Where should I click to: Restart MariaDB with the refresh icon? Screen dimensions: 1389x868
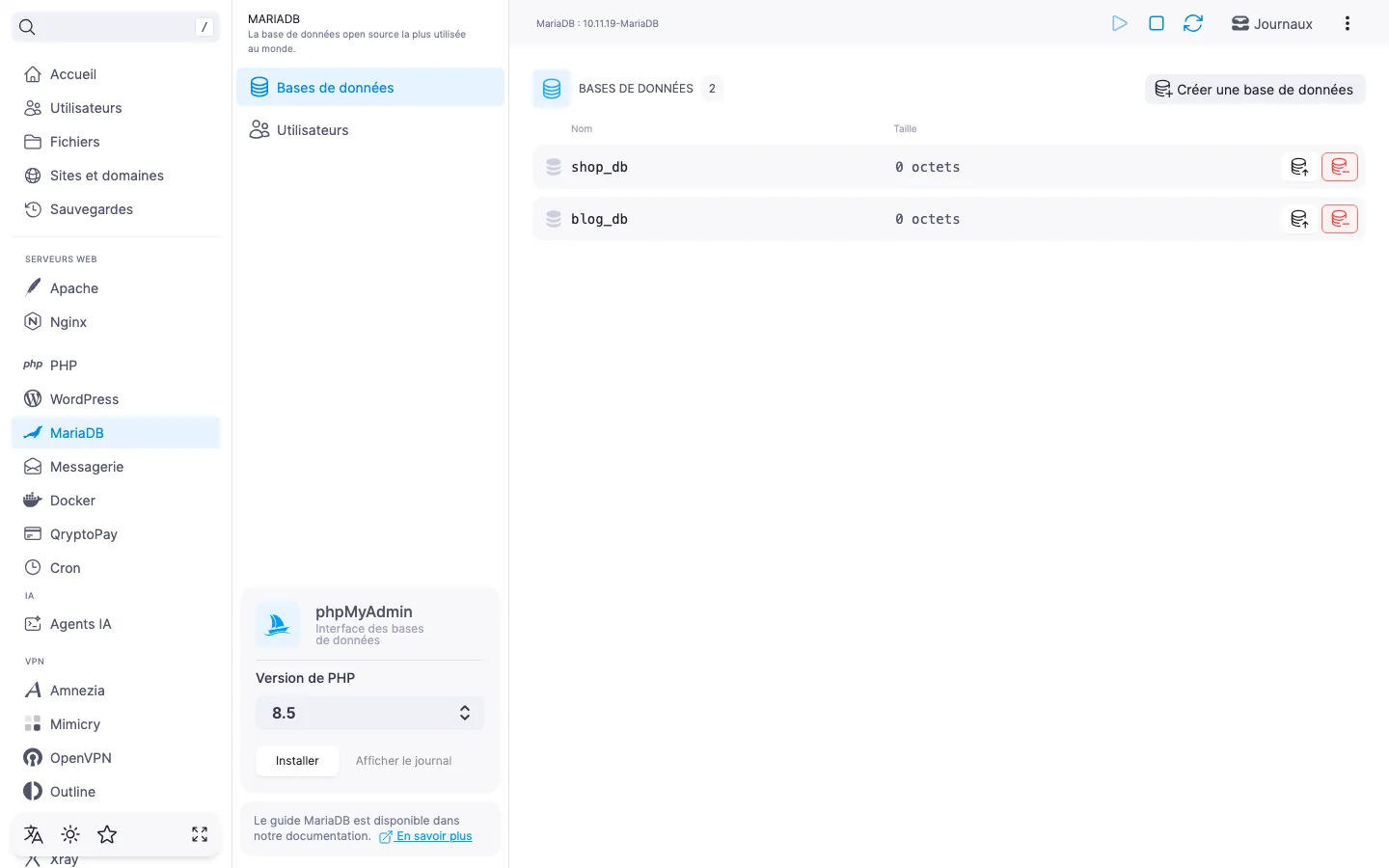(x=1193, y=23)
